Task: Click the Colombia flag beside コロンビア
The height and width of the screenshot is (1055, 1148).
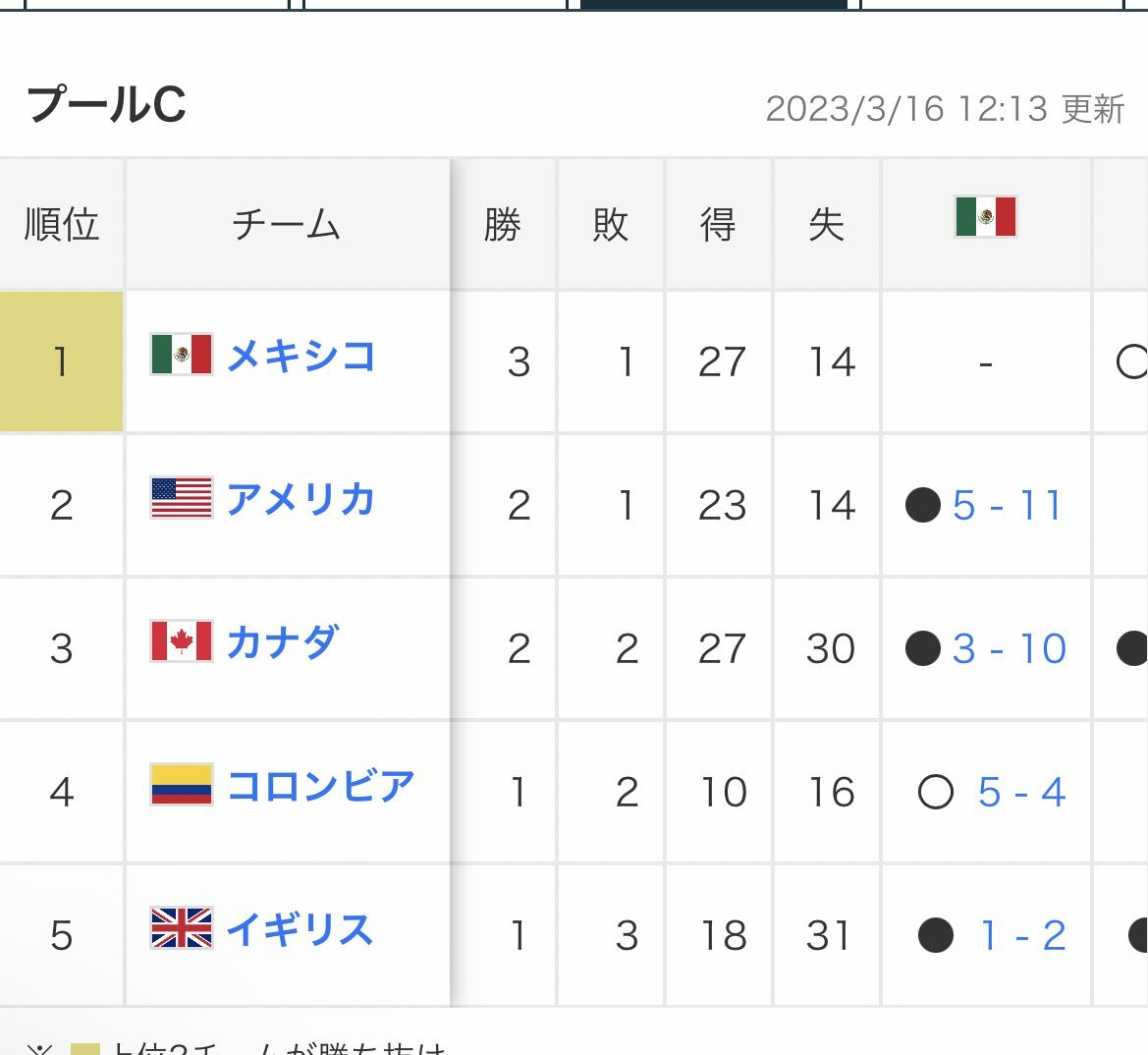Action: pos(182,785)
